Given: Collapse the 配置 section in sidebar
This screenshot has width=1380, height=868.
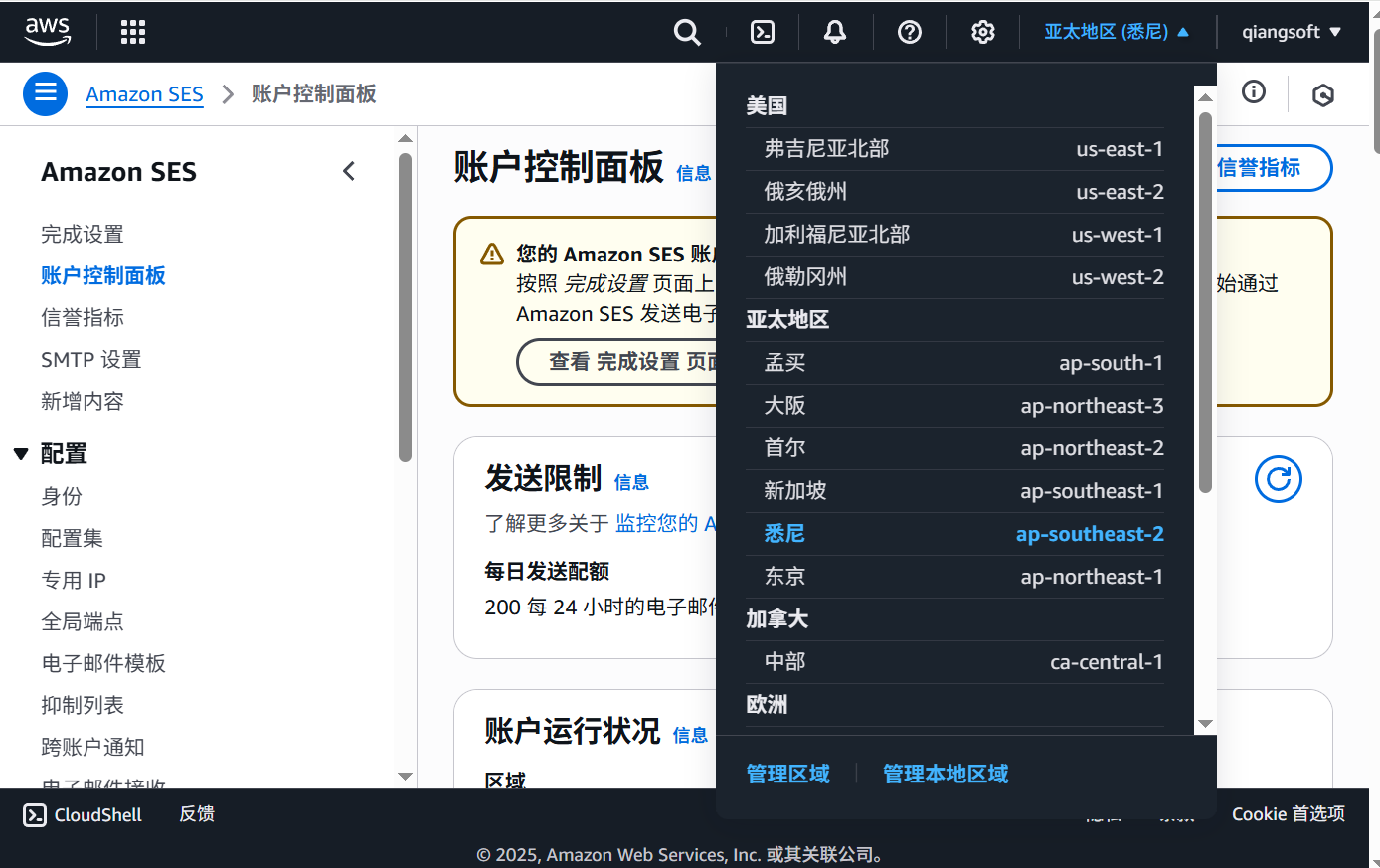Looking at the screenshot, I should coord(21,454).
